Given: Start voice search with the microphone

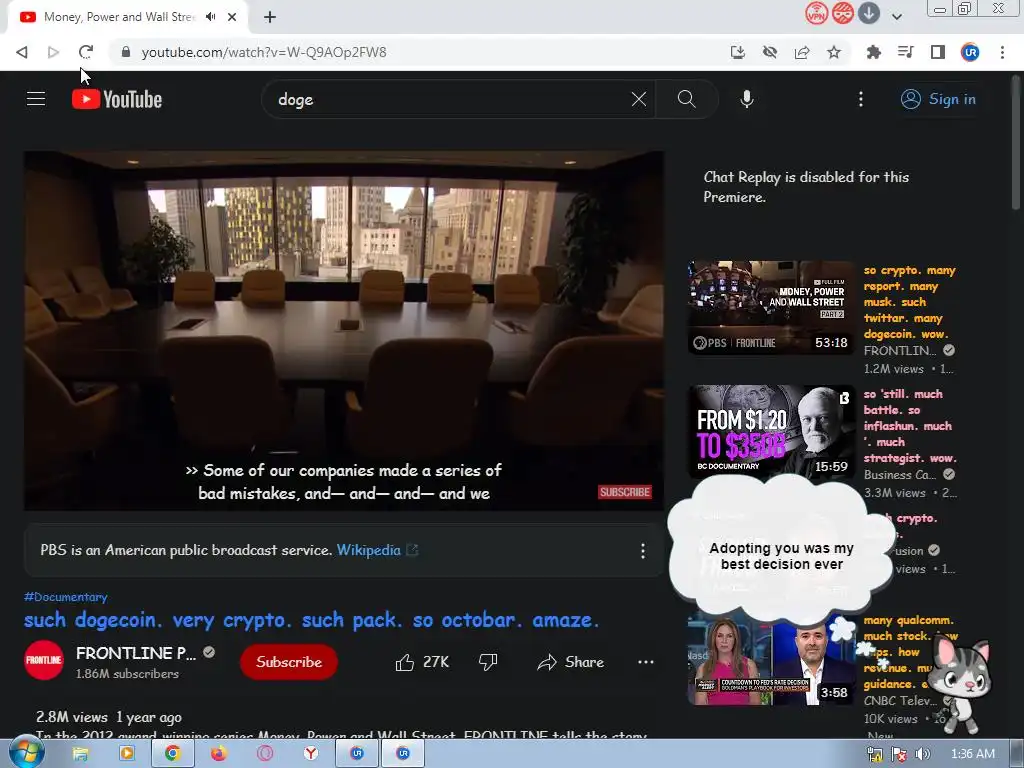Looking at the screenshot, I should (746, 99).
